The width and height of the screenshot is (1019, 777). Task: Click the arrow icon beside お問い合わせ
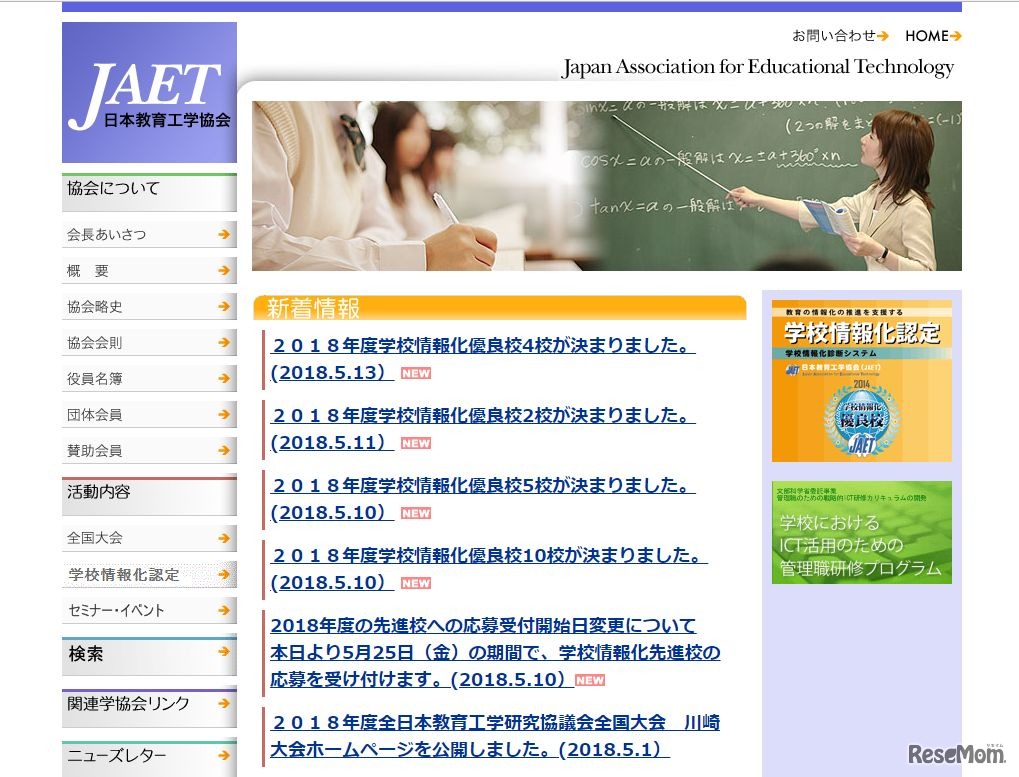tap(883, 36)
